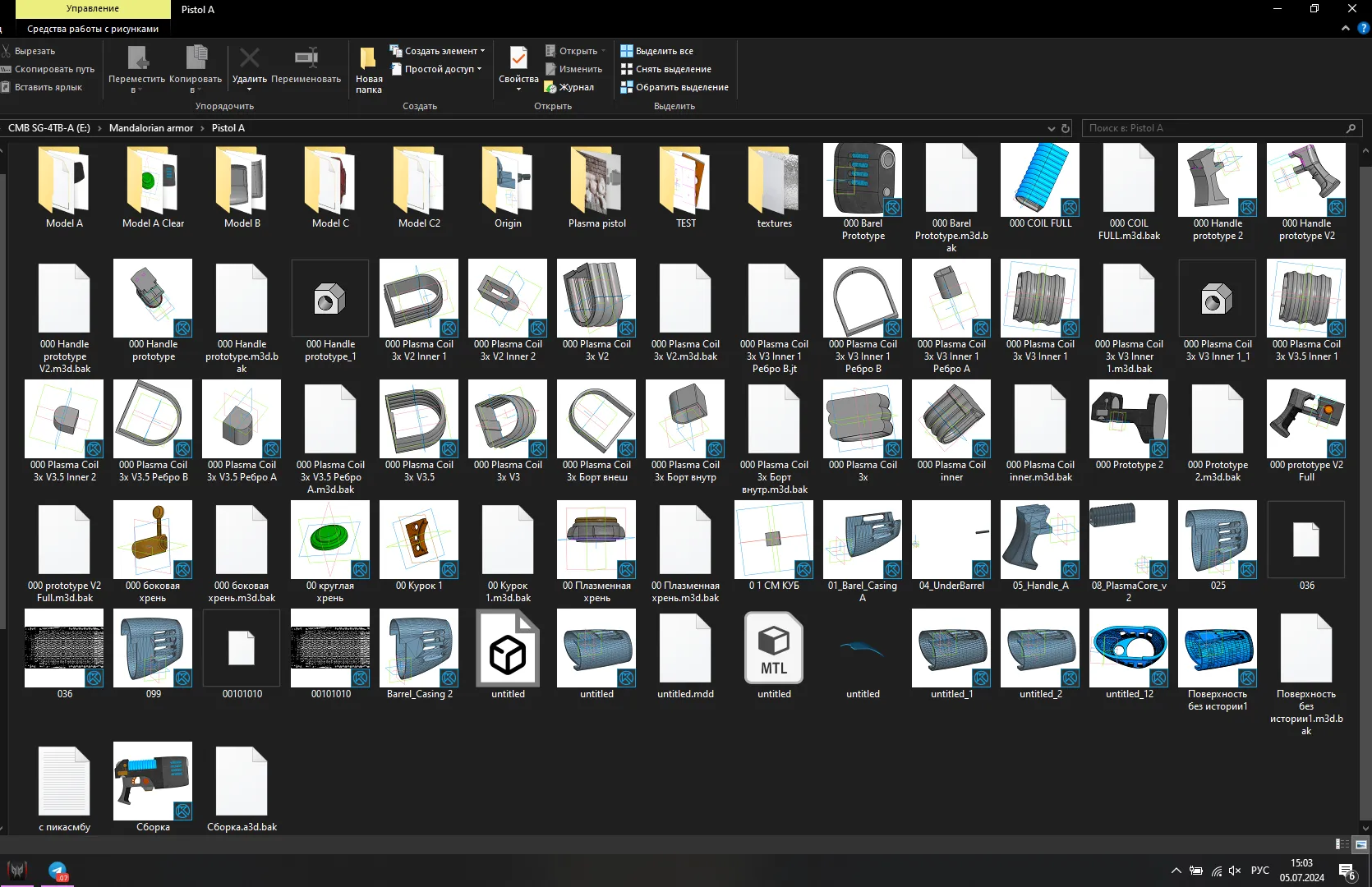Image resolution: width=1372 pixels, height=887 pixels.
Task: Select the TEST folder
Action: tap(685, 187)
